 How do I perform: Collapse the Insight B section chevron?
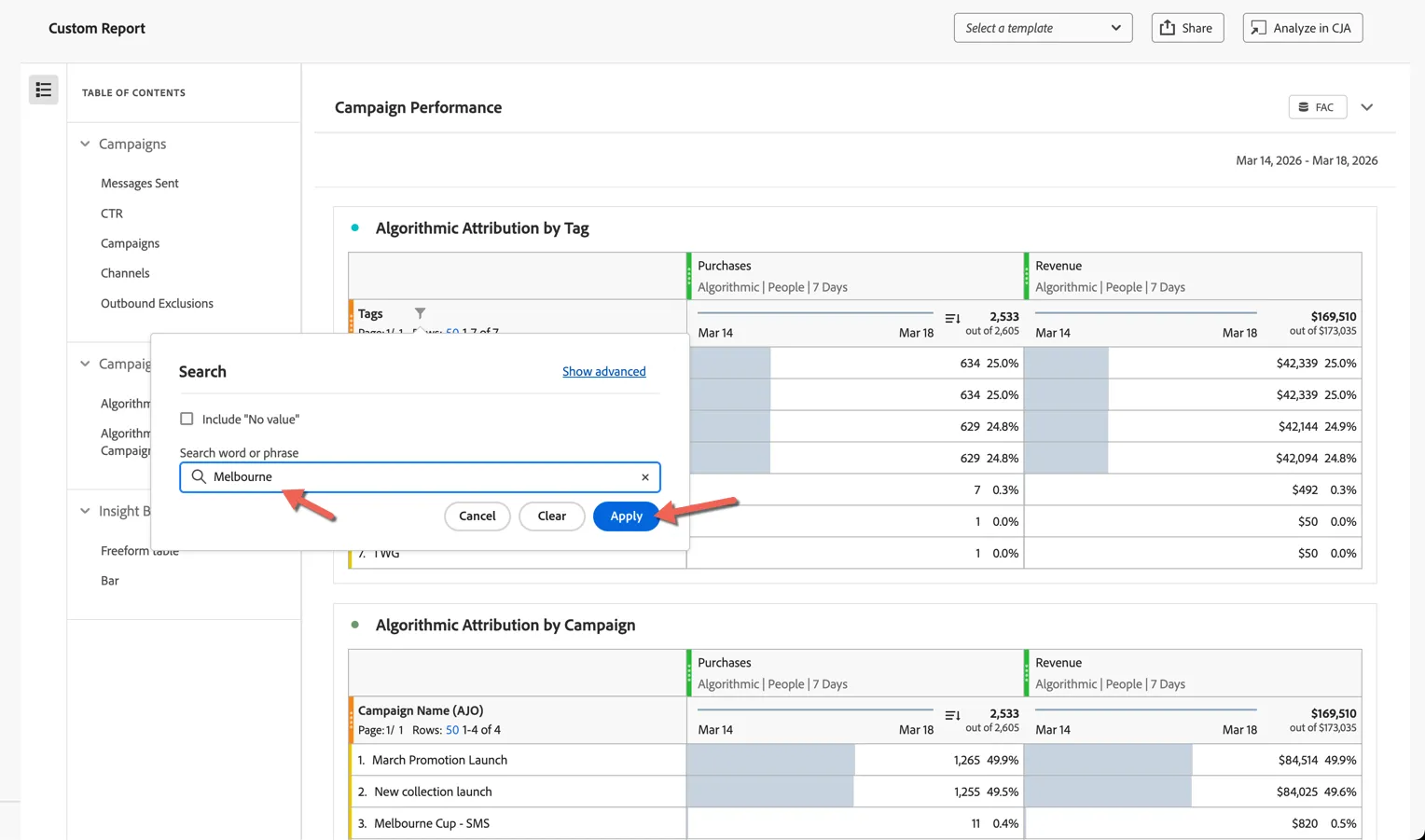(85, 511)
